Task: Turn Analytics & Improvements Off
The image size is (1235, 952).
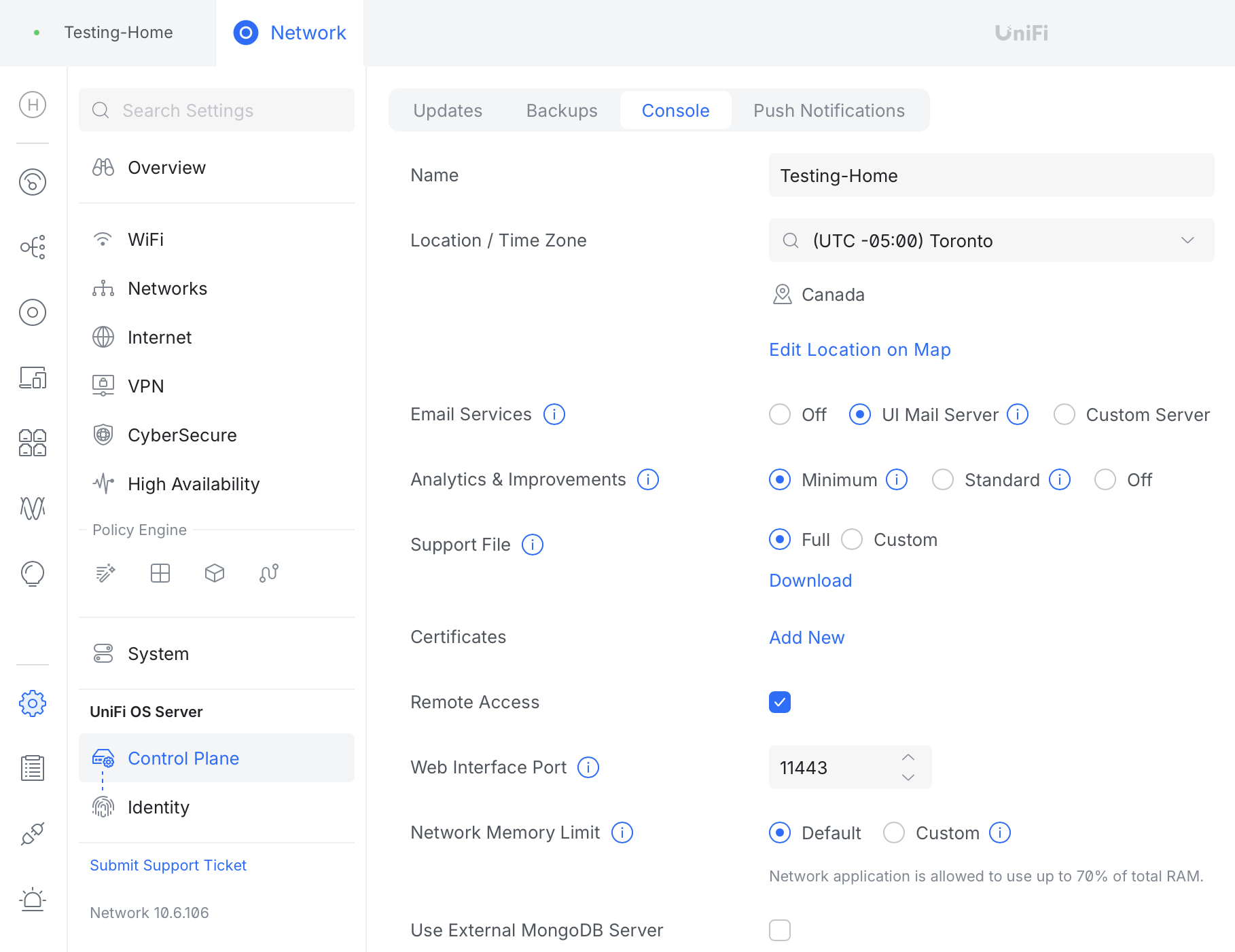Action: point(1105,479)
